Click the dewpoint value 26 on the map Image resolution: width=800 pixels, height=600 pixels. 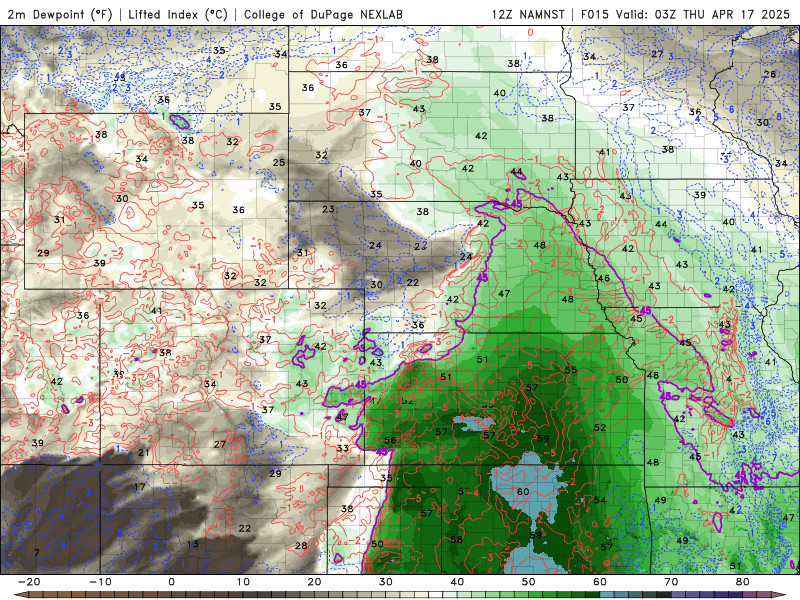pyautogui.click(x=770, y=74)
